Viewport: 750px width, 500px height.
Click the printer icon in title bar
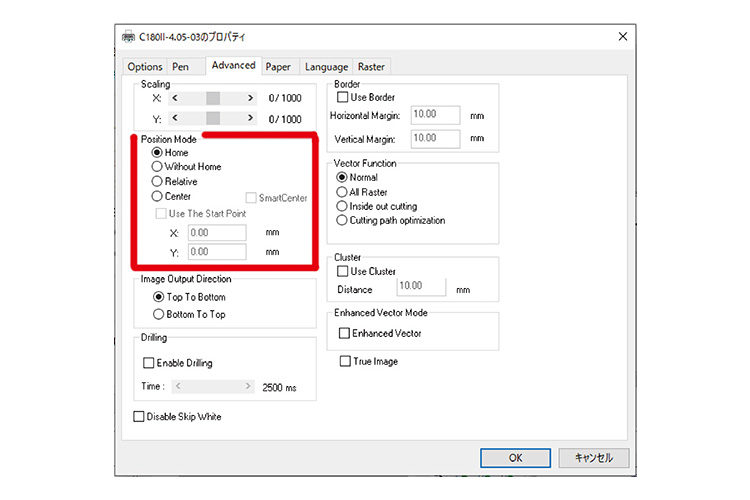point(129,37)
